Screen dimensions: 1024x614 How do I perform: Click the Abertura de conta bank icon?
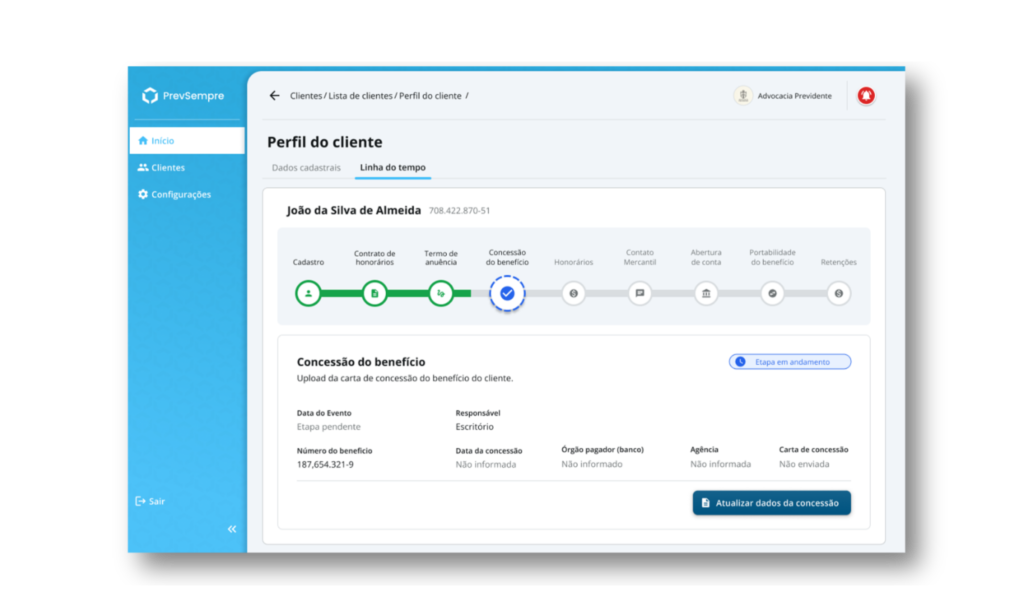pyautogui.click(x=706, y=294)
